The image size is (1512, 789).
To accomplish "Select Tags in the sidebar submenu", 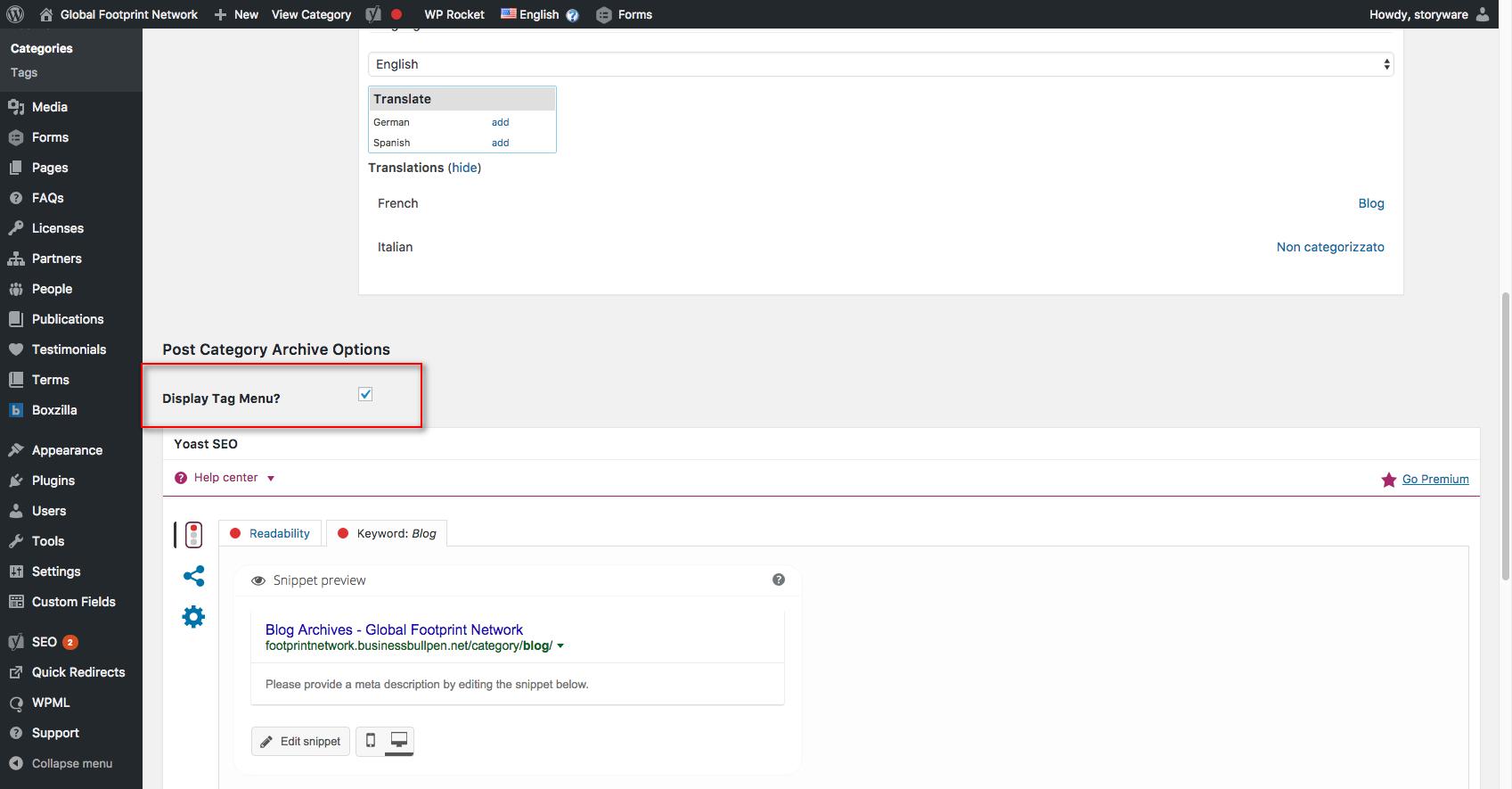I will pos(24,72).
